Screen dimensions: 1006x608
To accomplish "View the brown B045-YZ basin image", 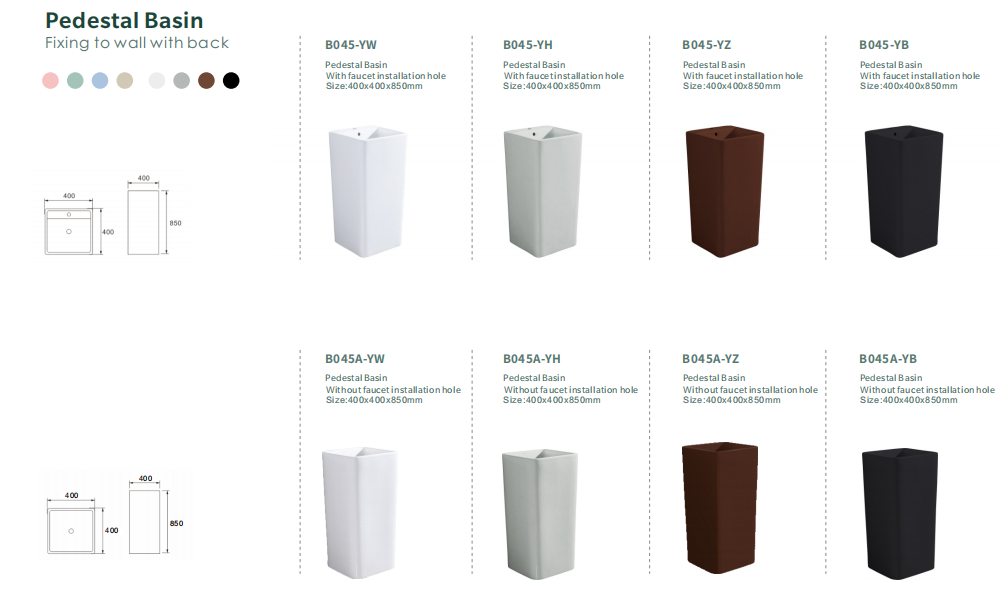I will pyautogui.click(x=725, y=192).
